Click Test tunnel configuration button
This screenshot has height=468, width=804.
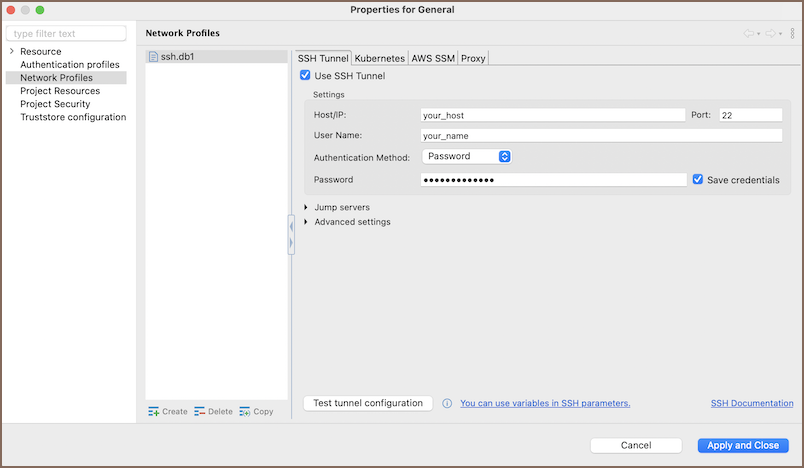coord(368,403)
